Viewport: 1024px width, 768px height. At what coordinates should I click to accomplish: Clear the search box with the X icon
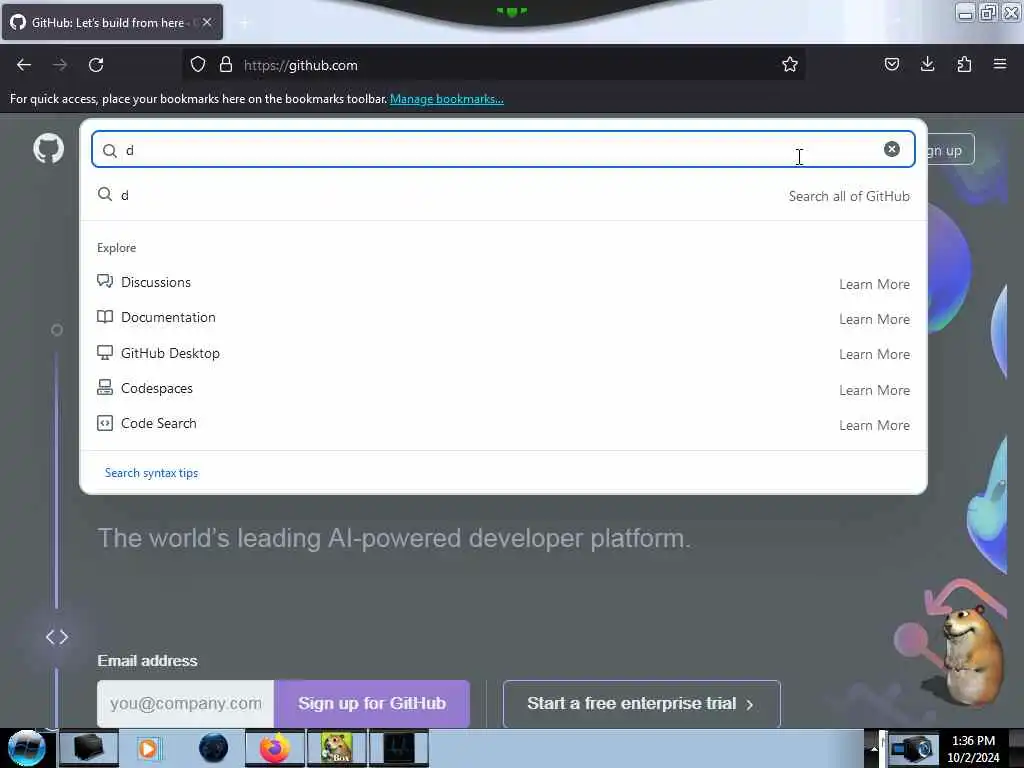click(891, 150)
